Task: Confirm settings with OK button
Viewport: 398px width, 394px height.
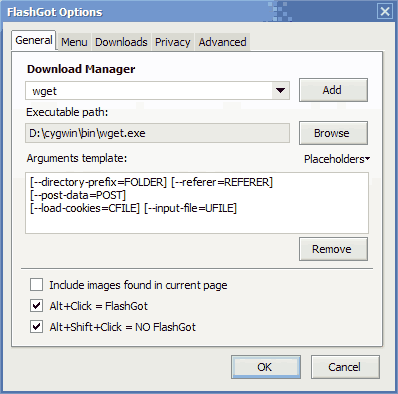Action: click(x=266, y=367)
